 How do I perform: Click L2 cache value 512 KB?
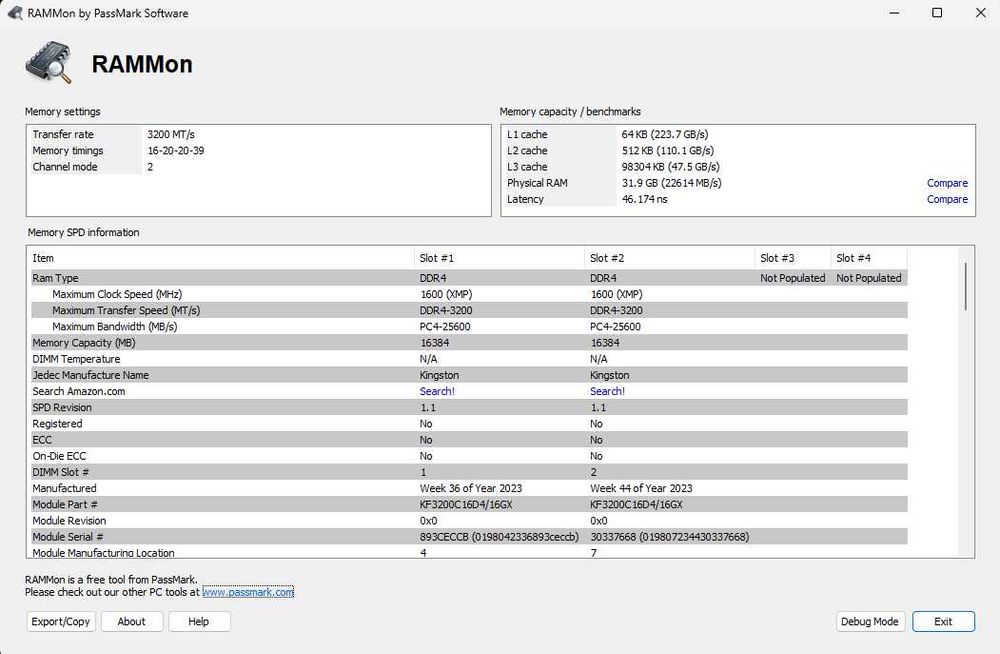point(668,151)
